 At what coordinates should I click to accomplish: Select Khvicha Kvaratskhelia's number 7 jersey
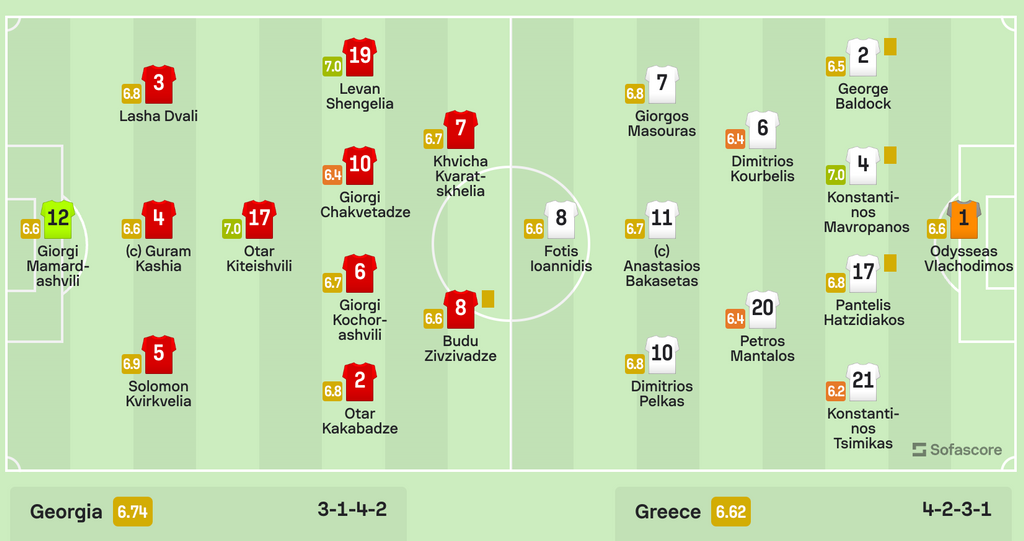[460, 130]
